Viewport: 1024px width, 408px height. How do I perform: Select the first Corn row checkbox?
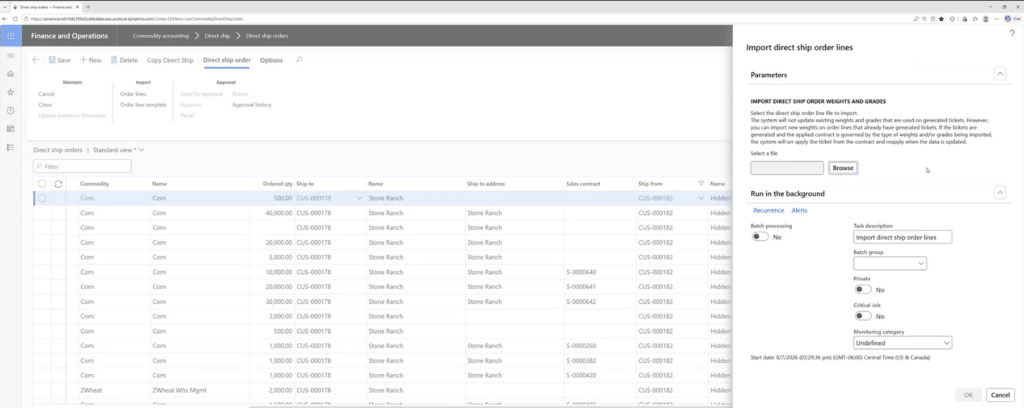pos(42,198)
